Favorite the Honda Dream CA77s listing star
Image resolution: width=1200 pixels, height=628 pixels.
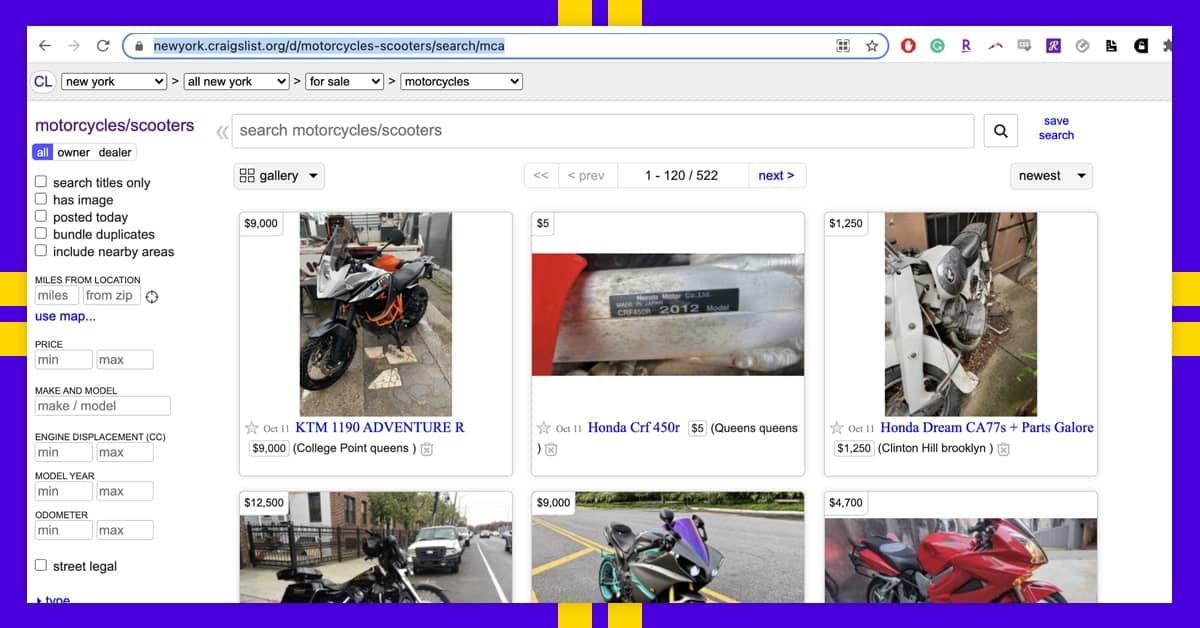[x=837, y=428]
